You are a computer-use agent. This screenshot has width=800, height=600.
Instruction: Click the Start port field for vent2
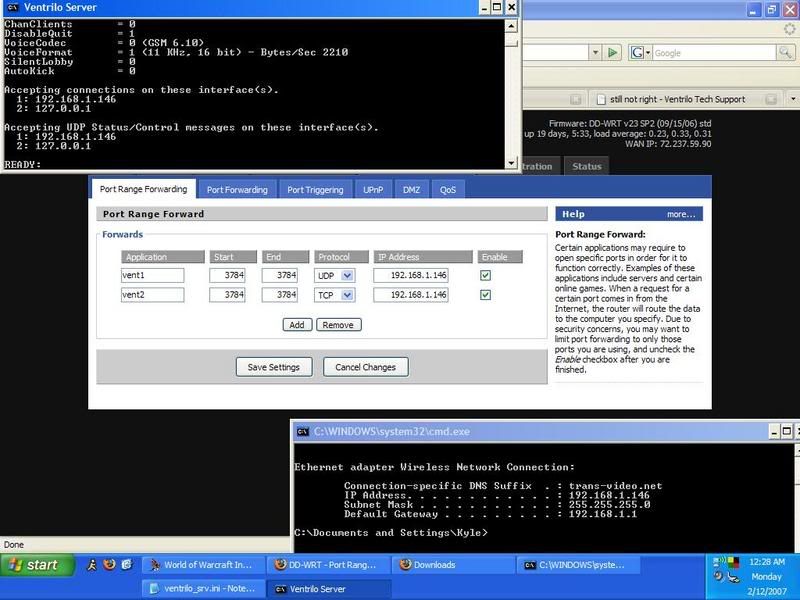tap(227, 295)
